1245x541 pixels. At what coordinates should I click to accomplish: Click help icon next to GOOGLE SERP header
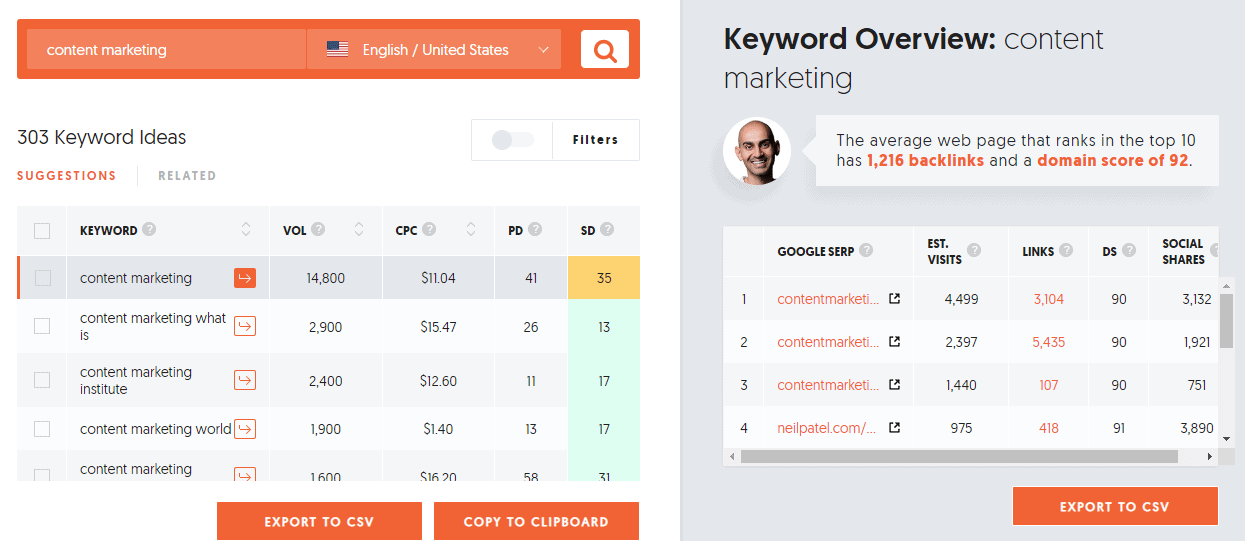tap(866, 251)
